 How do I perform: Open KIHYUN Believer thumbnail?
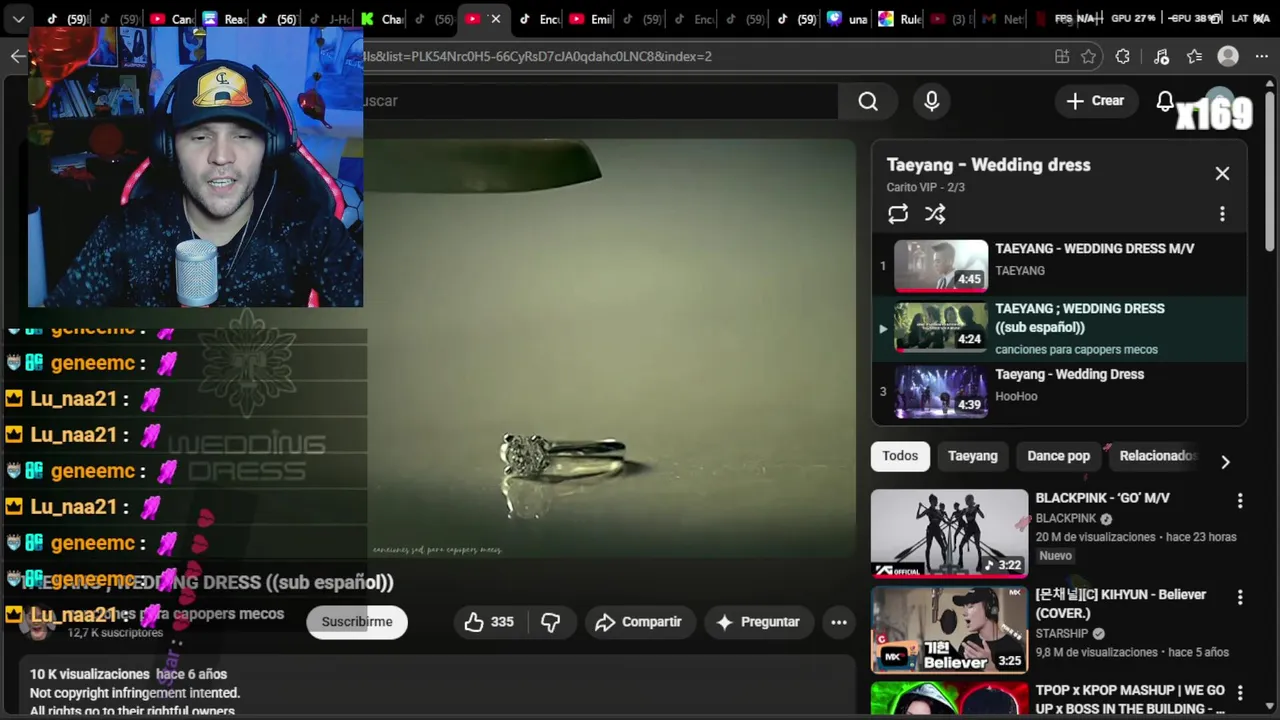click(x=949, y=630)
